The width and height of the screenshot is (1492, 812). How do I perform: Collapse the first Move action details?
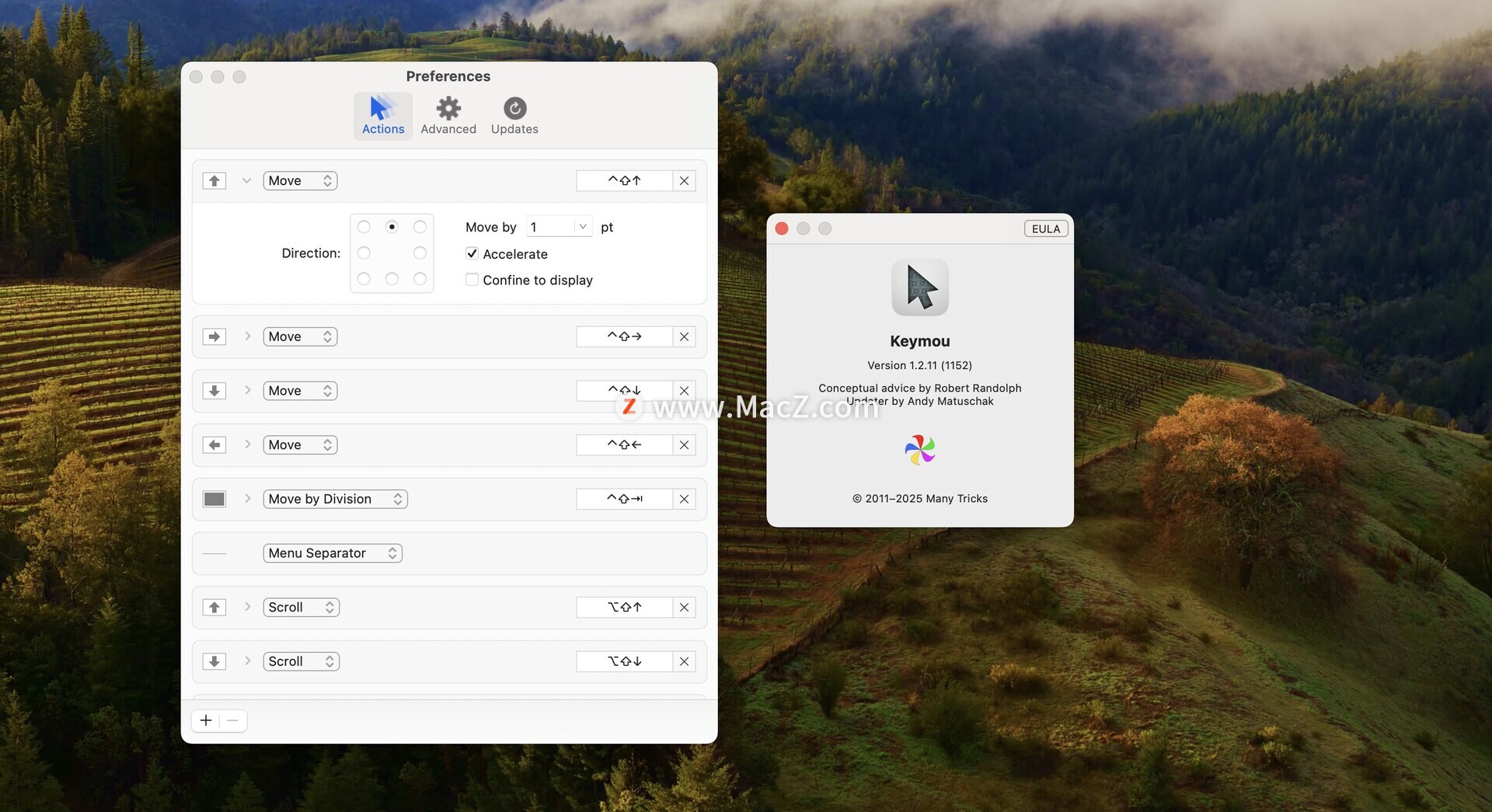pyautogui.click(x=246, y=181)
